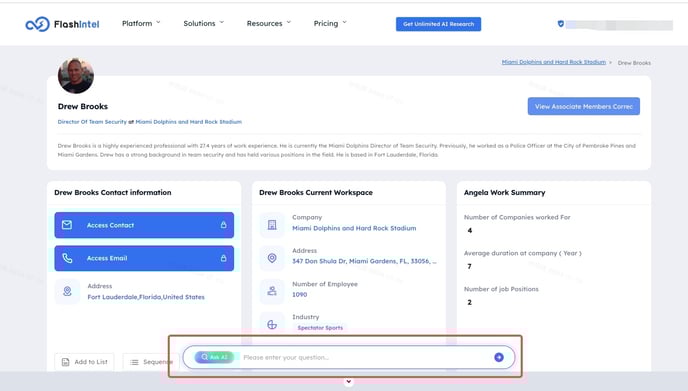Screen dimensions: 688x391
Task: Click the phone icon on Access Email
Action: click(x=67, y=258)
